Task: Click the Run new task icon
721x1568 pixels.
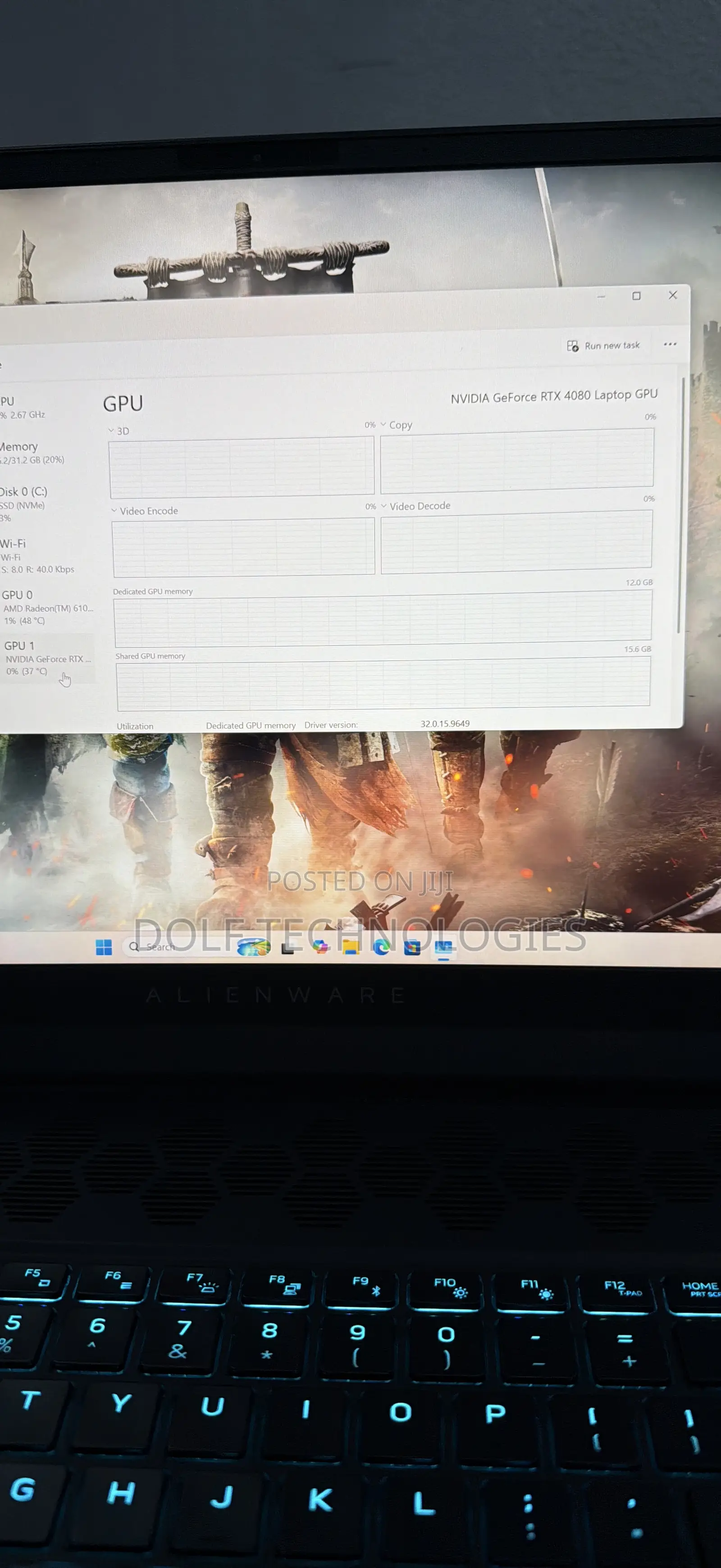Action: tap(572, 346)
